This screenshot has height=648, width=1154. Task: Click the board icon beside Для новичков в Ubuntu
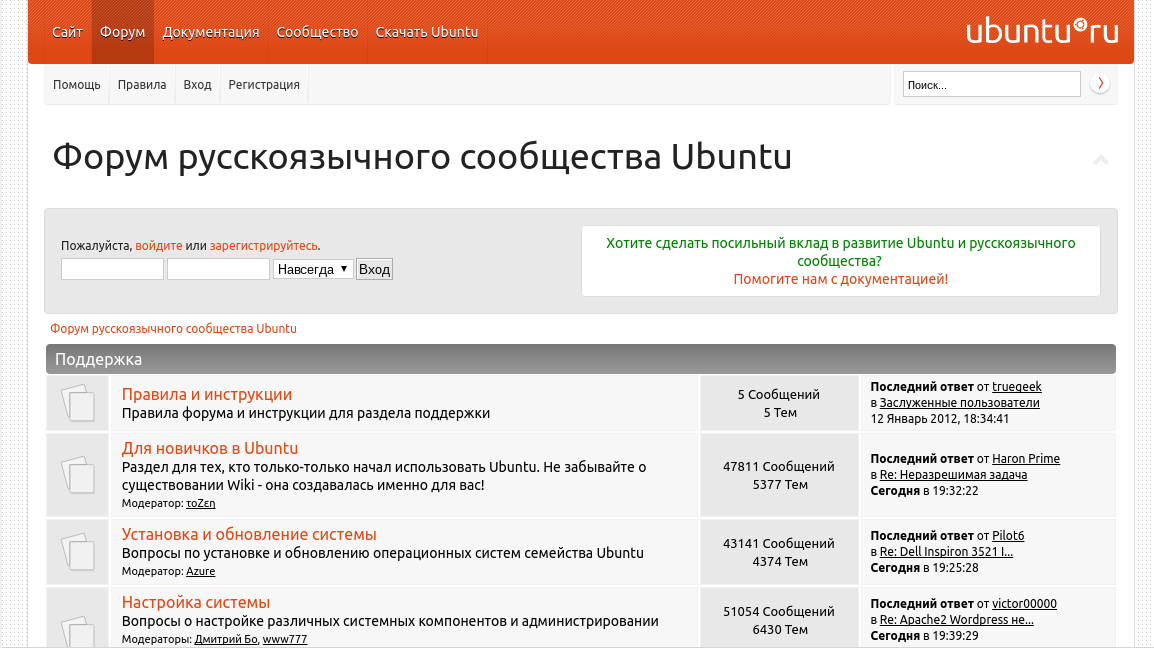(x=78, y=475)
